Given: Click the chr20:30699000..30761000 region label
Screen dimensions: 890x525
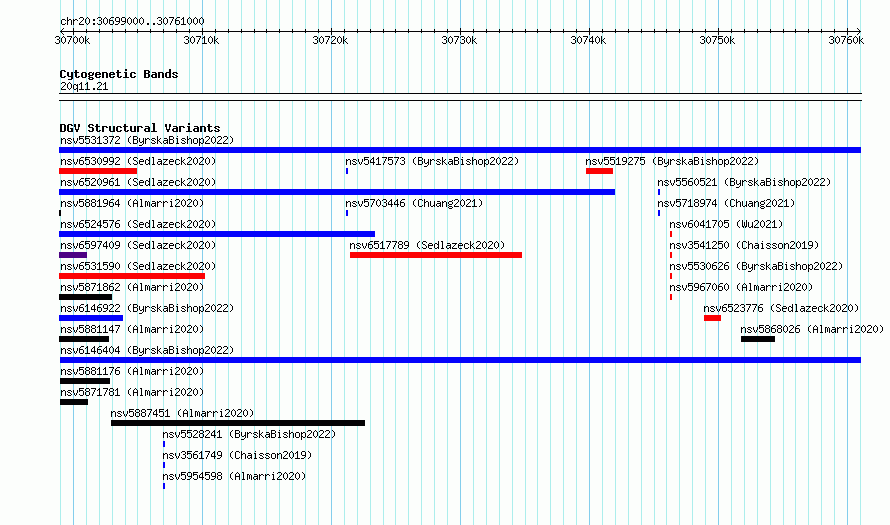Looking at the screenshot, I should point(132,21).
